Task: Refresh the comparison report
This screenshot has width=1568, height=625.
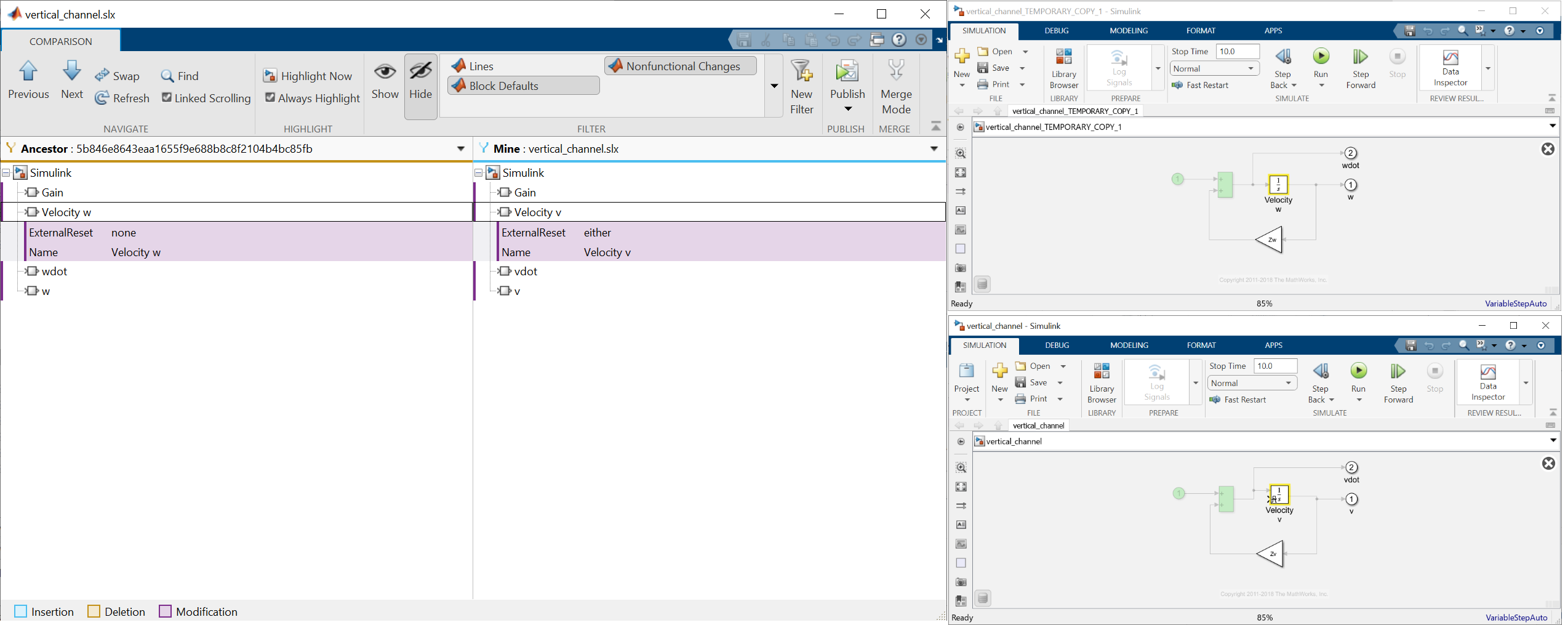Action: point(122,98)
